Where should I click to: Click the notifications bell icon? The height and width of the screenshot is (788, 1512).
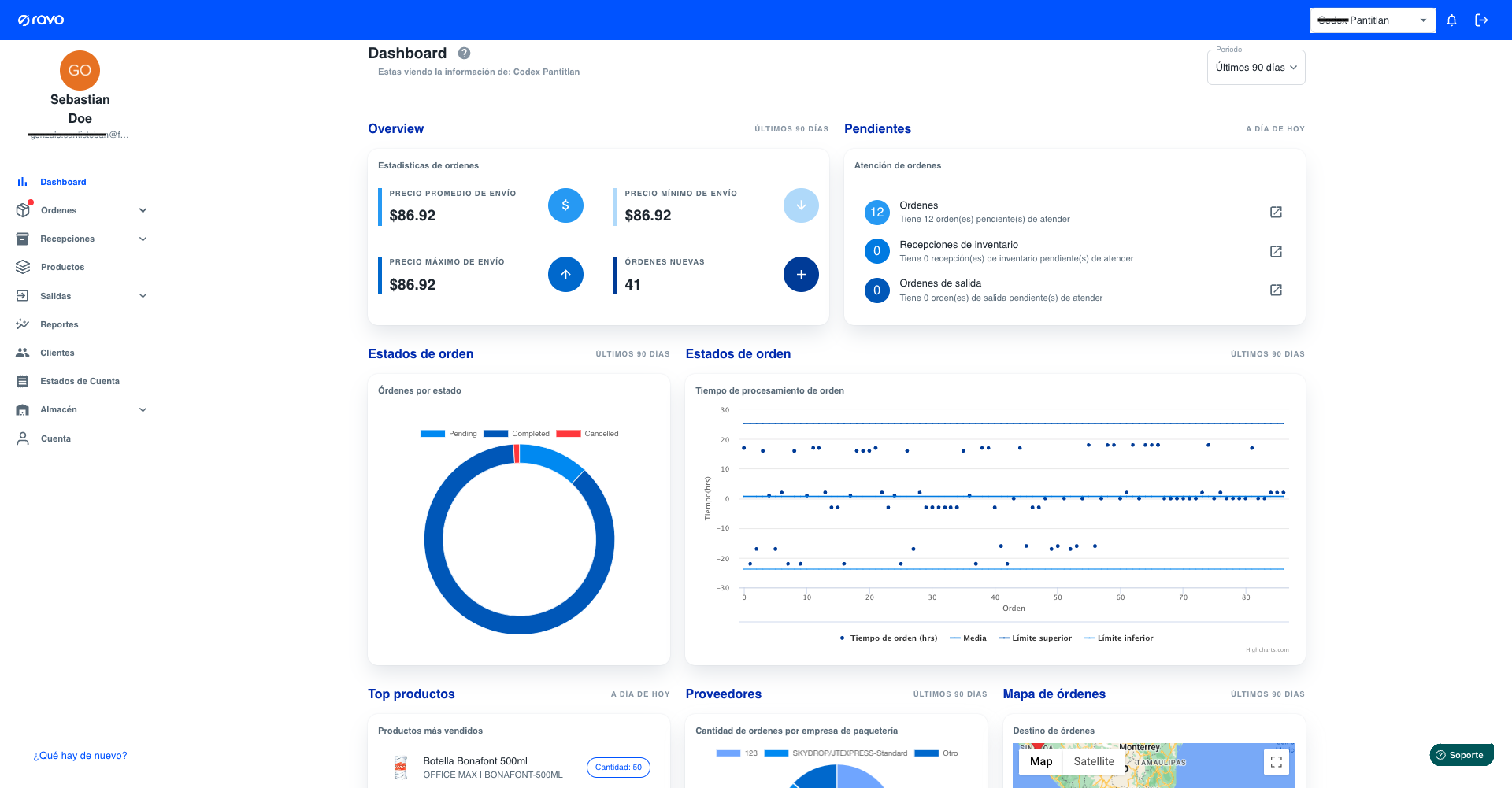pyautogui.click(x=1451, y=20)
